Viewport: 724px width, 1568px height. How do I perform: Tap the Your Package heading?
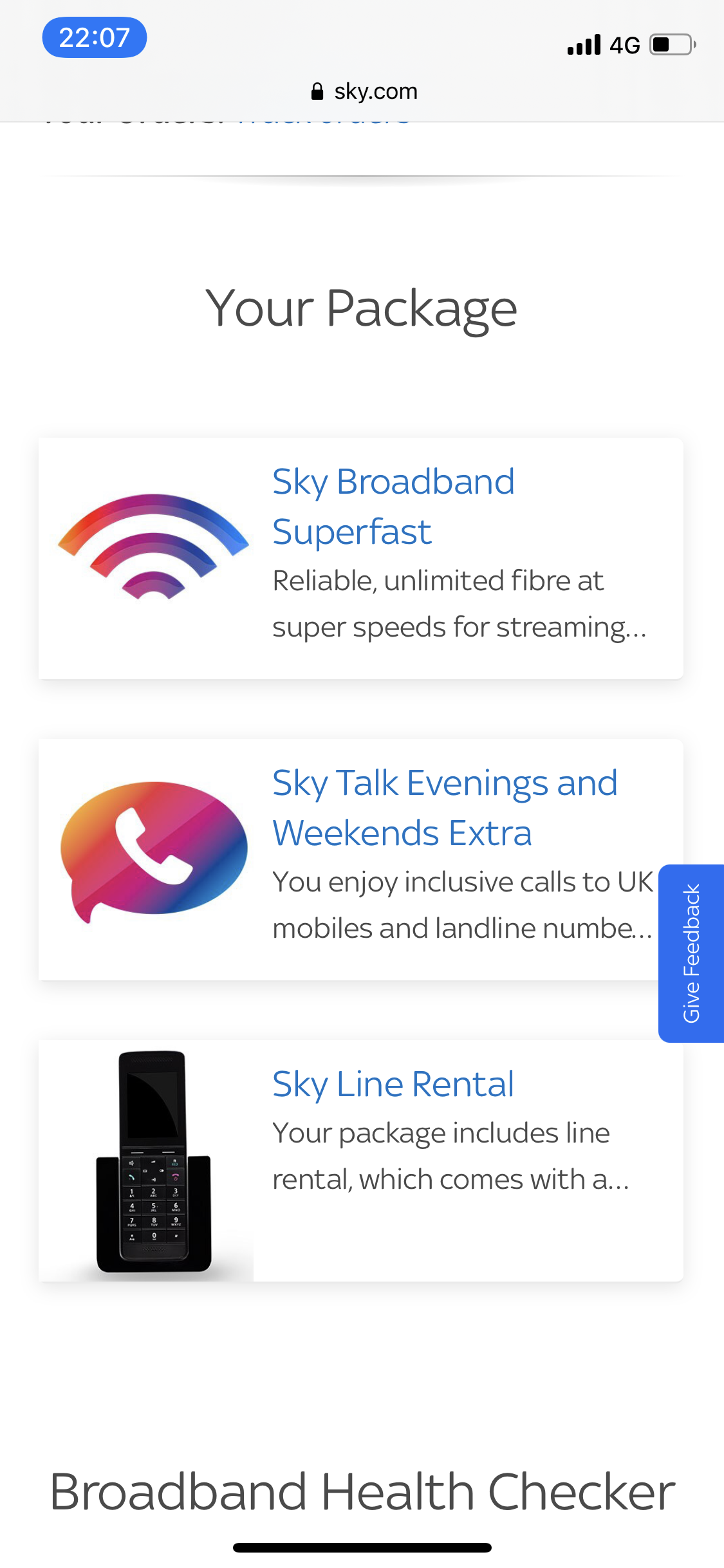361,308
